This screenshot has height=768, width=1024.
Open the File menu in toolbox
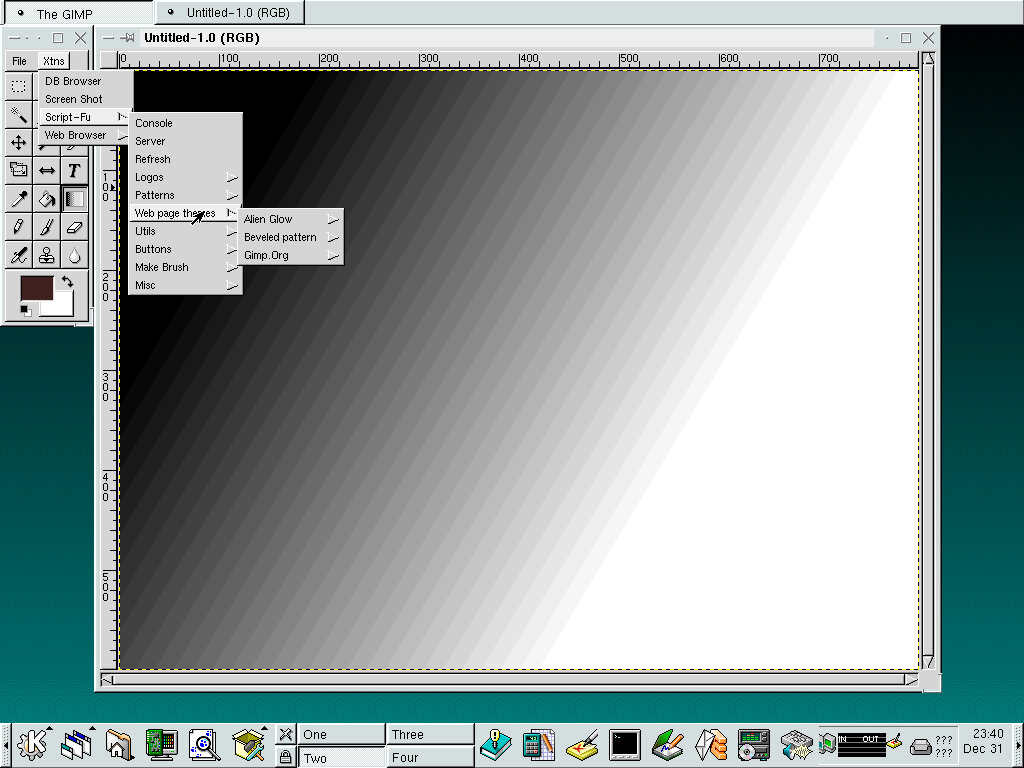pos(19,61)
